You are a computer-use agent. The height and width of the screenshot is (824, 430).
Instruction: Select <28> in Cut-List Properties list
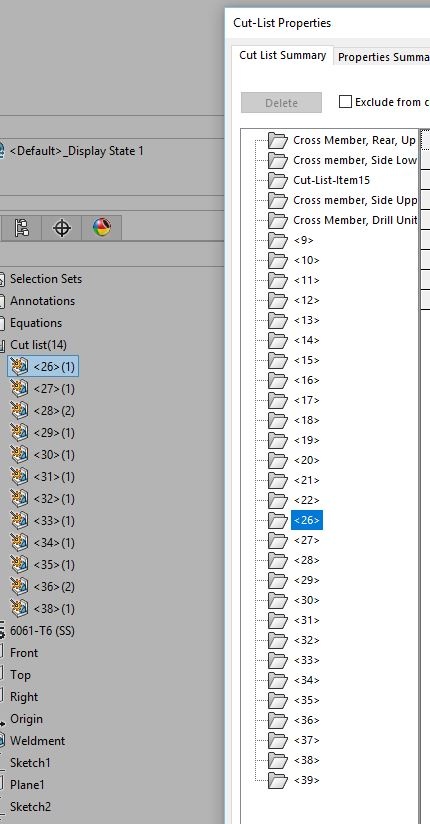coord(306,560)
